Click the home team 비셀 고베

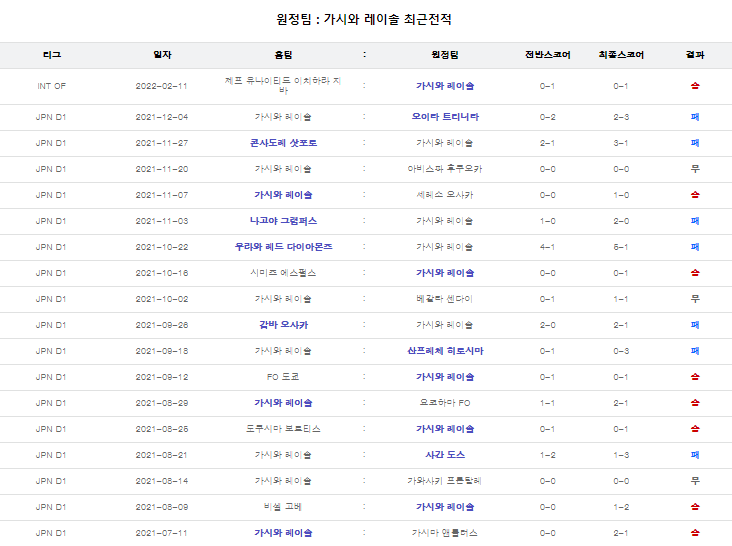tap(283, 507)
